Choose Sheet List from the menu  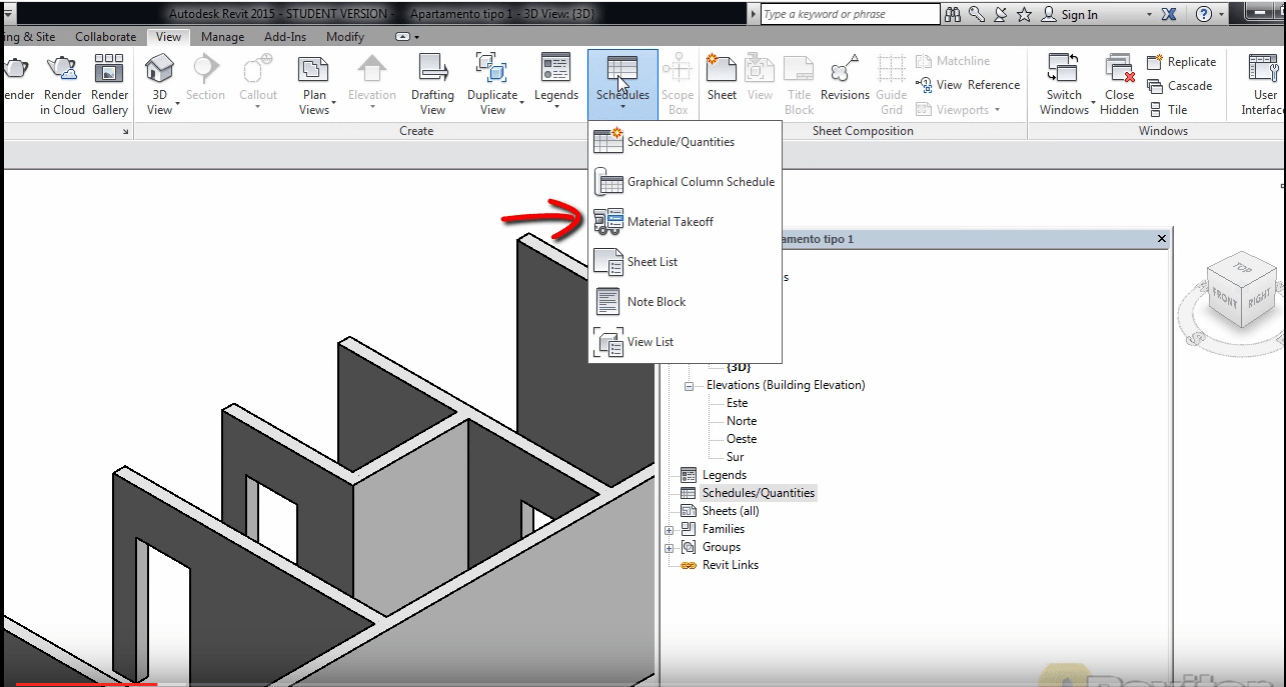(649, 261)
